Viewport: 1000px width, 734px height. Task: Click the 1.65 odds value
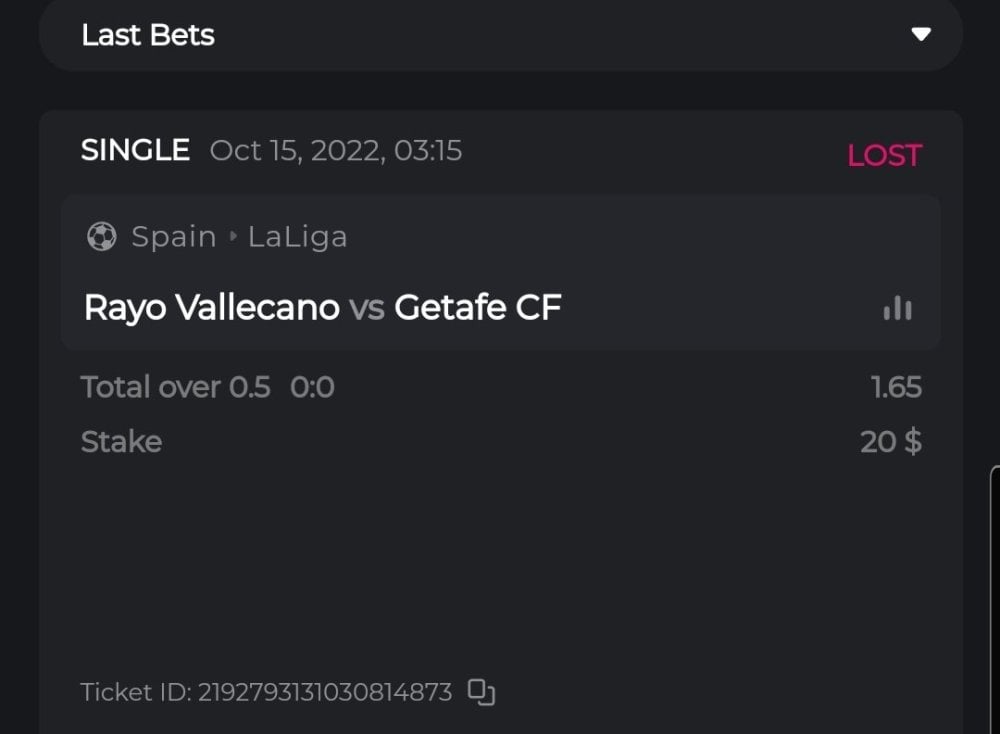pos(896,387)
